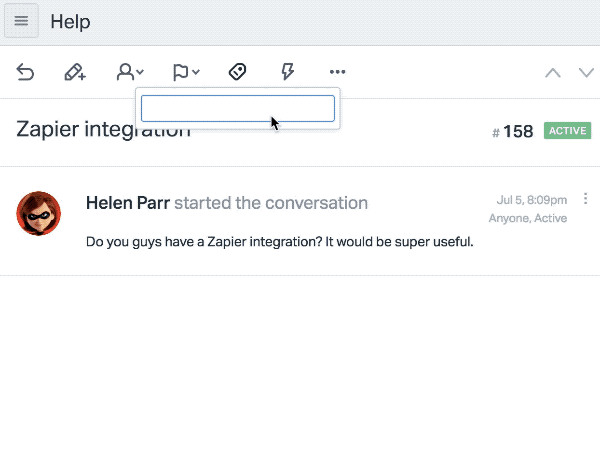This screenshot has height=474, width=600.
Task: Go to next conversation with the down chevron
Action: pyautogui.click(x=586, y=72)
